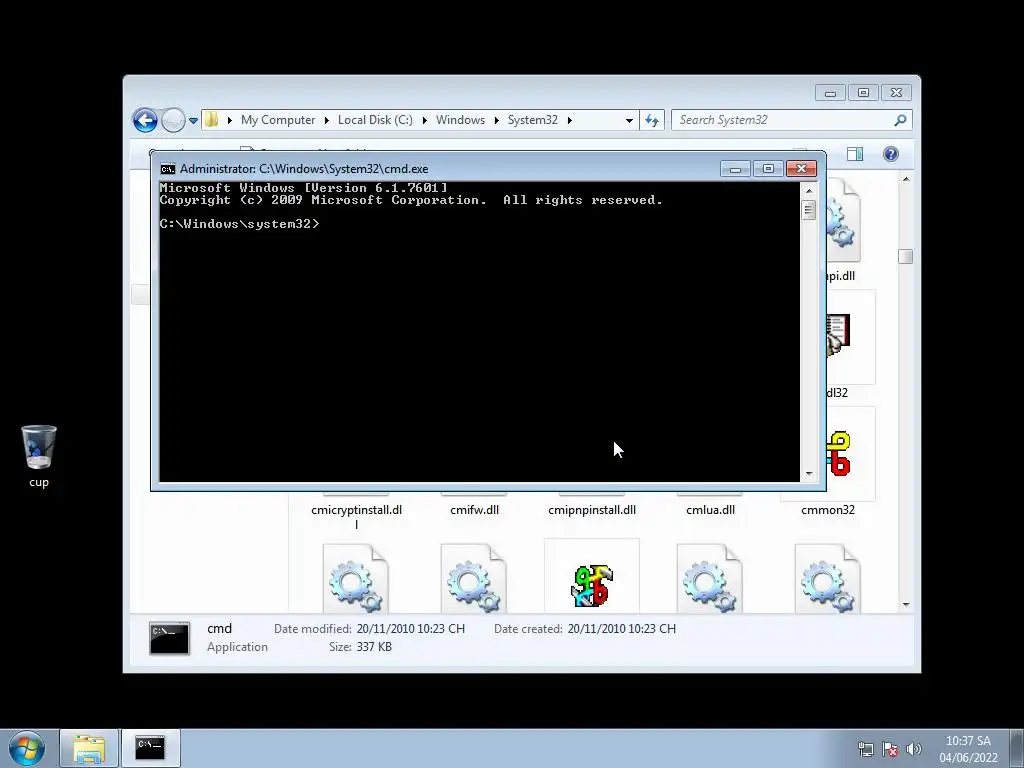The height and width of the screenshot is (768, 1024).
Task: Click the cmd window title bar icon
Action: click(168, 169)
